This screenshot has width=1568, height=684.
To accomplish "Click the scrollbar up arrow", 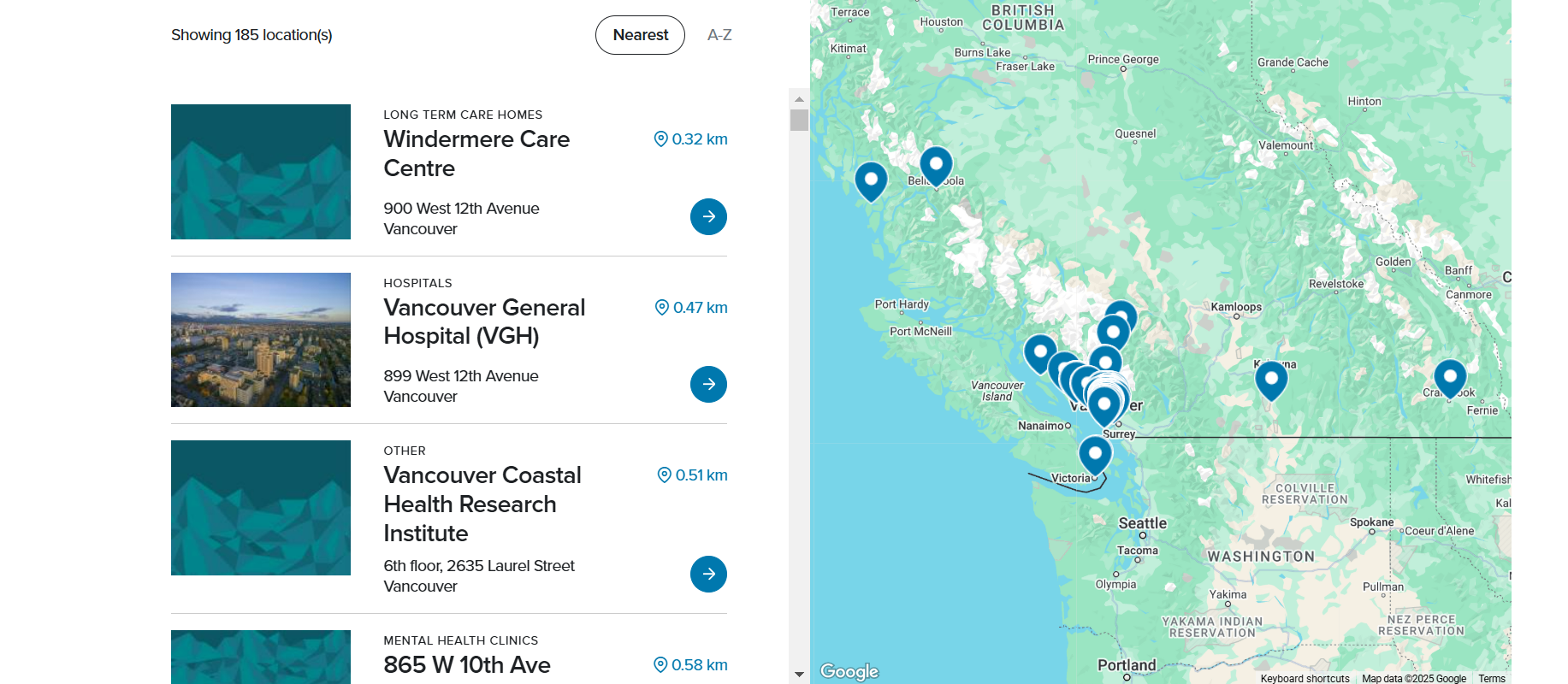I will click(800, 98).
